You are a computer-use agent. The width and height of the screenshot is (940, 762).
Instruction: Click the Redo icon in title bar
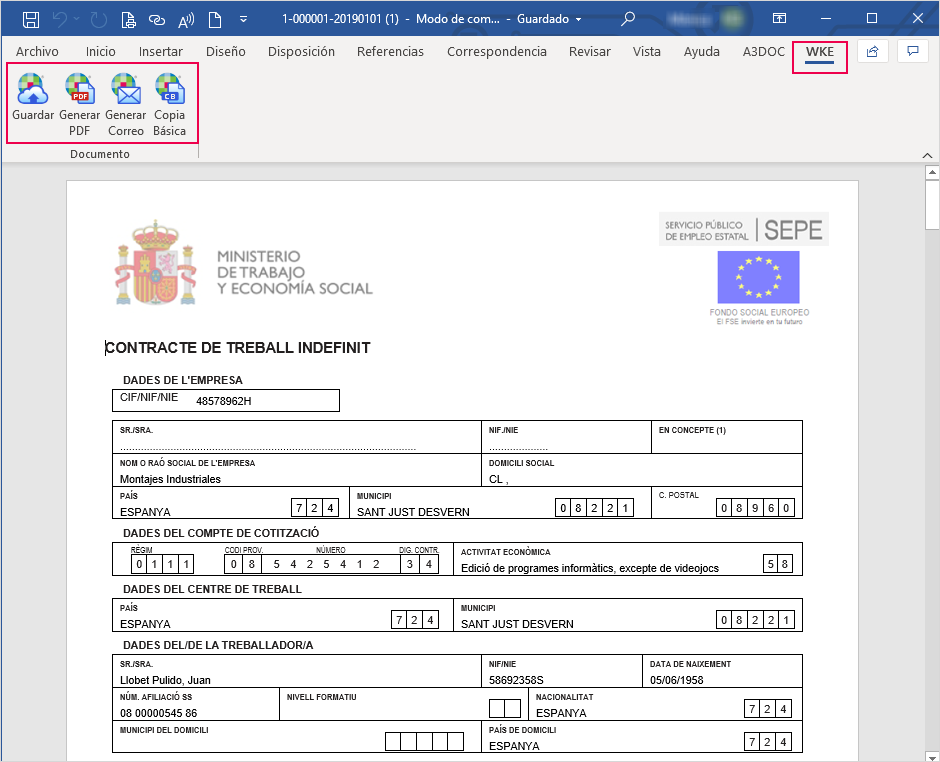pos(98,19)
